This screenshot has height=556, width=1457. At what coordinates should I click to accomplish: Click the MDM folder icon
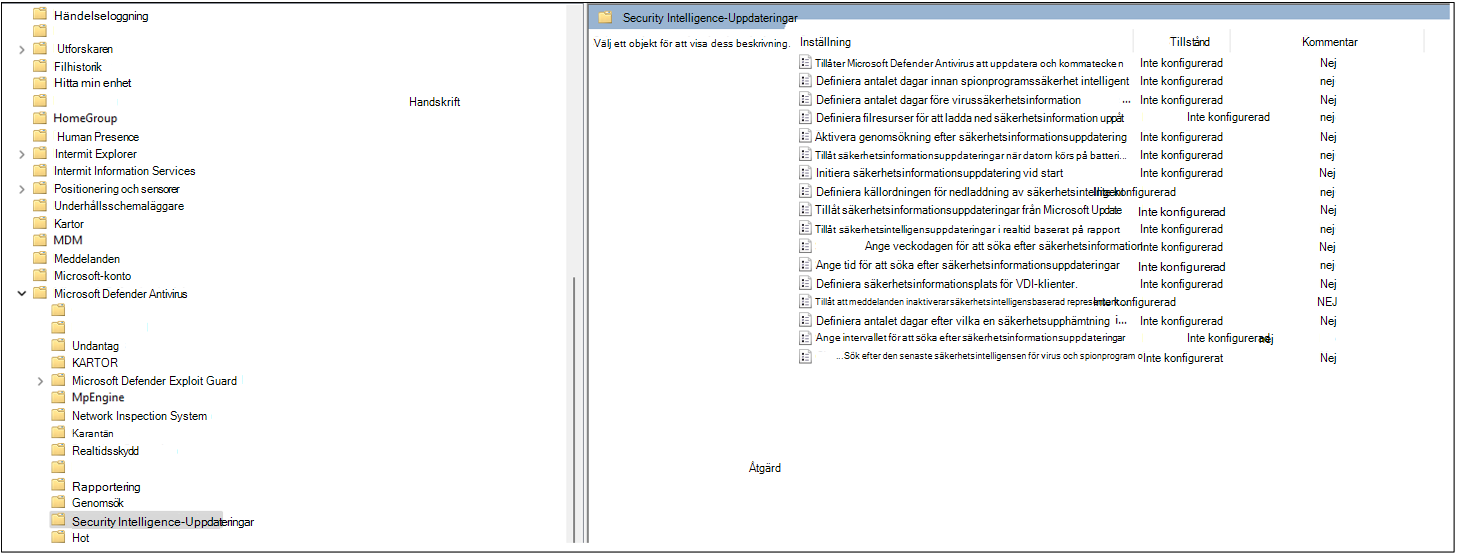coord(40,240)
